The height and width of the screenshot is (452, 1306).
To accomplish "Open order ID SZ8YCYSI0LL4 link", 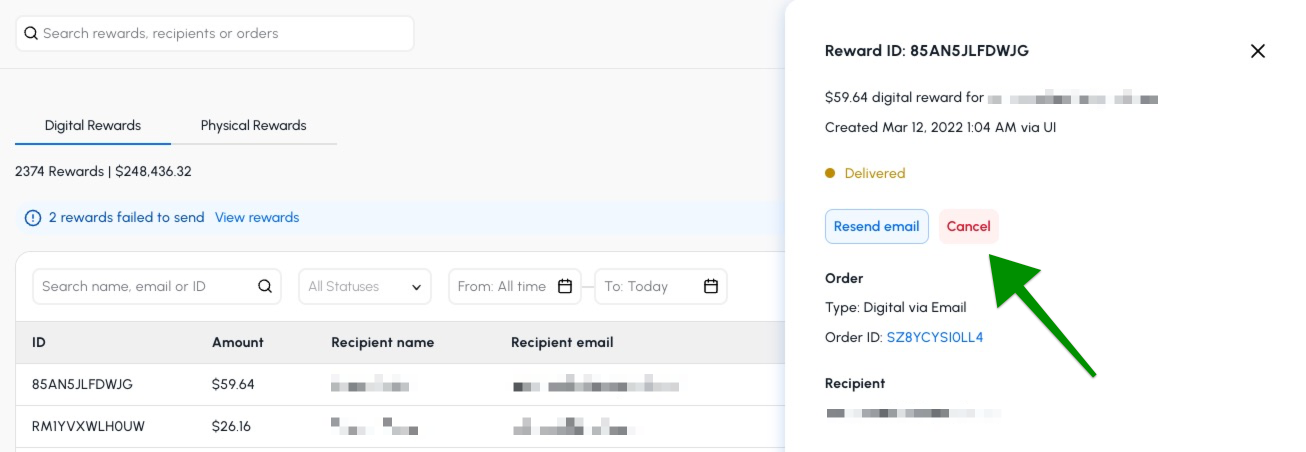I will (935, 338).
